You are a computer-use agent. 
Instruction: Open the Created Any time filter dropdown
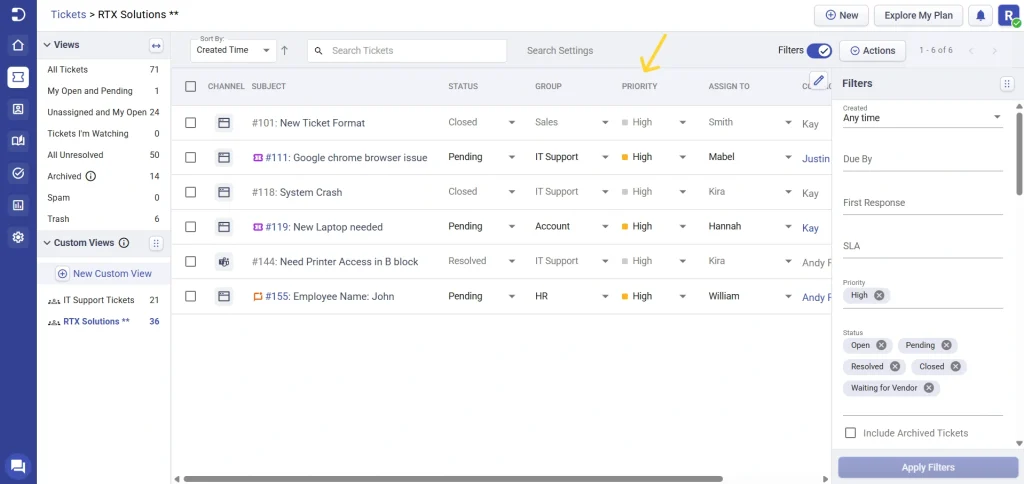coord(922,116)
